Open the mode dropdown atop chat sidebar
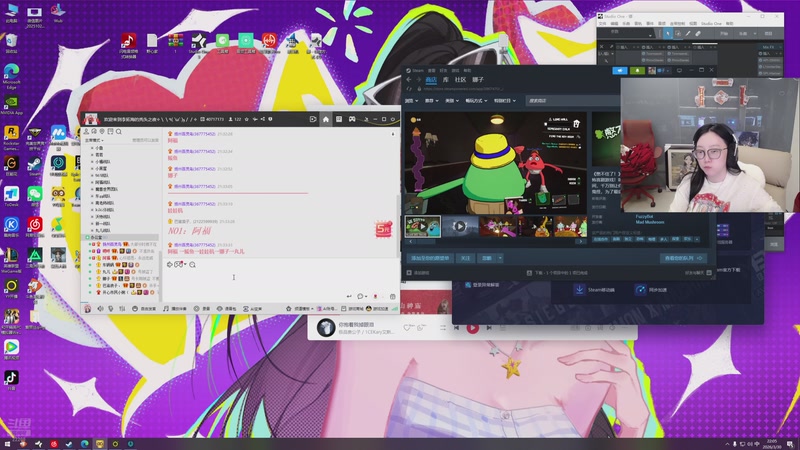This screenshot has width=800, height=450. [94, 140]
